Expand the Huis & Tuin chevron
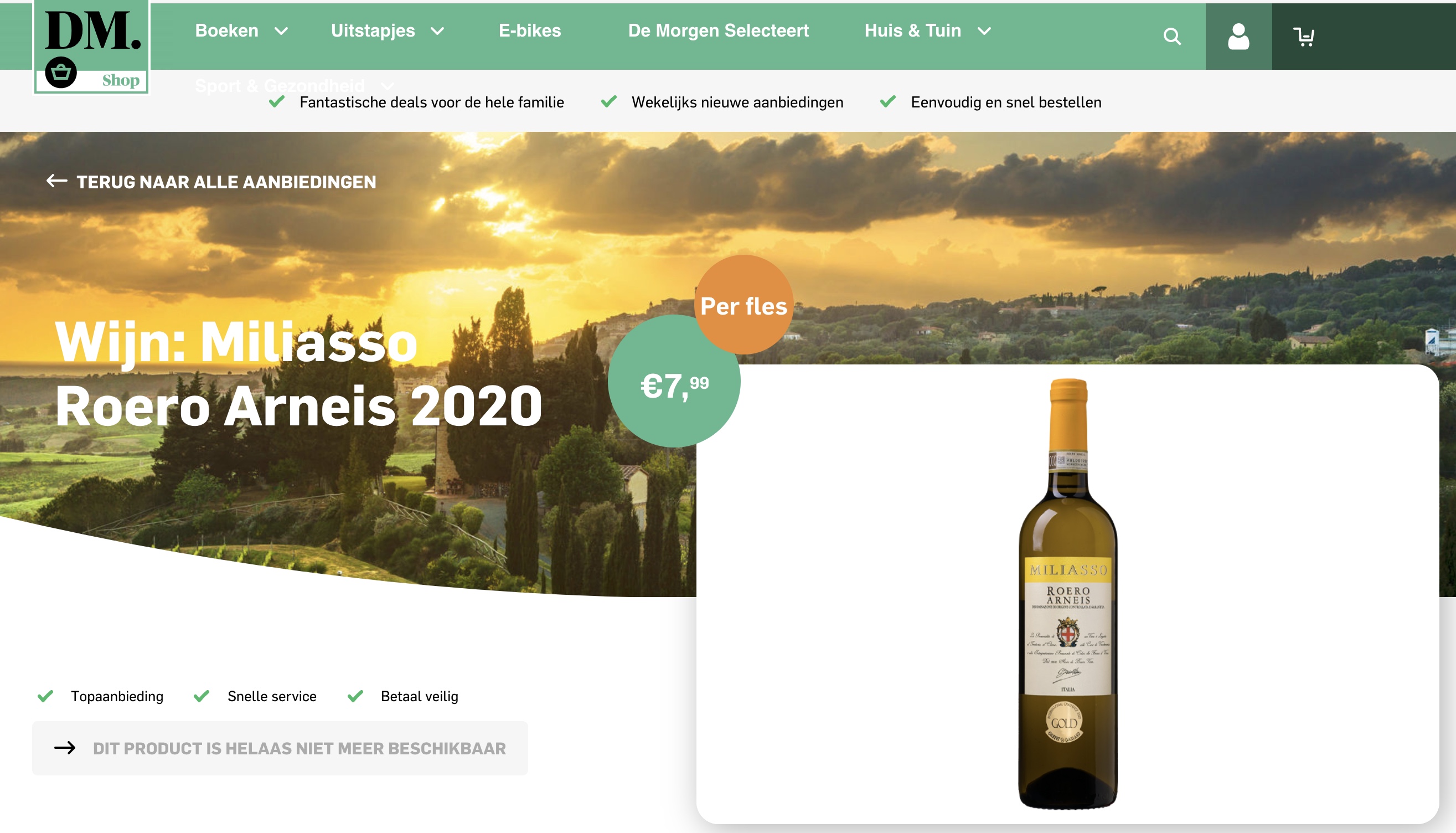 (x=984, y=31)
